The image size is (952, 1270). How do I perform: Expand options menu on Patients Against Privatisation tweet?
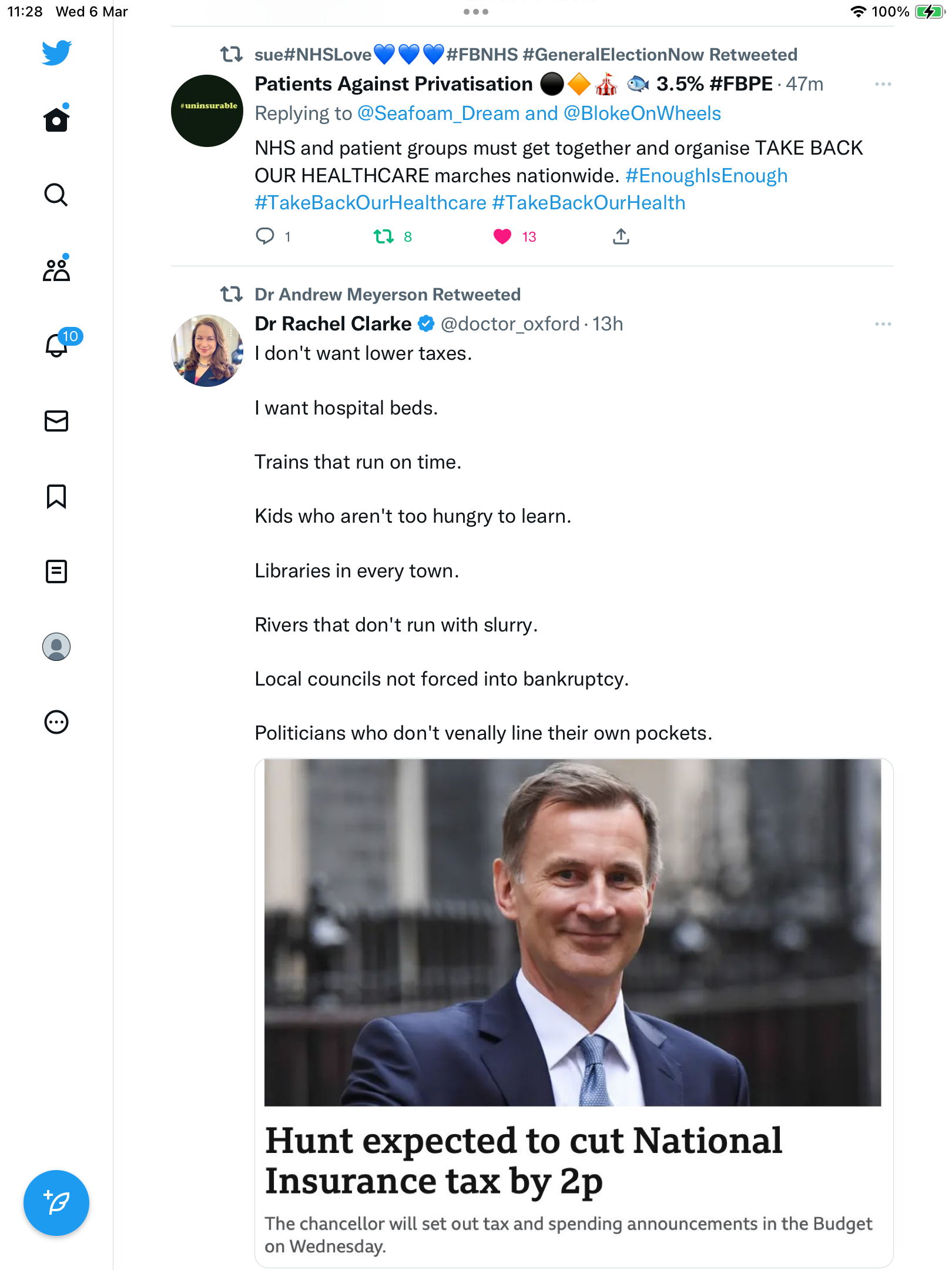pos(883,84)
